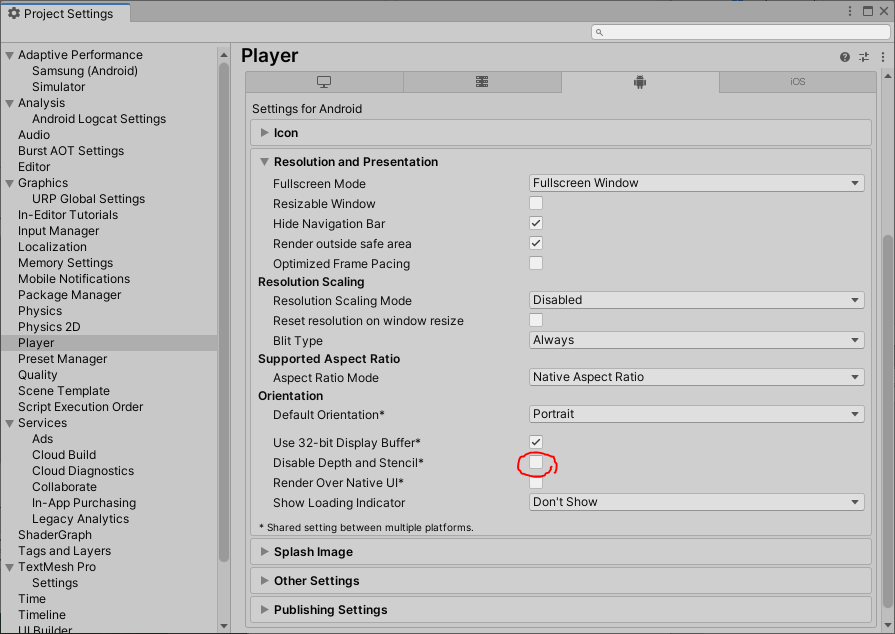Image resolution: width=895 pixels, height=634 pixels.
Task: Open Preset Manager settings
Action: [x=62, y=358]
